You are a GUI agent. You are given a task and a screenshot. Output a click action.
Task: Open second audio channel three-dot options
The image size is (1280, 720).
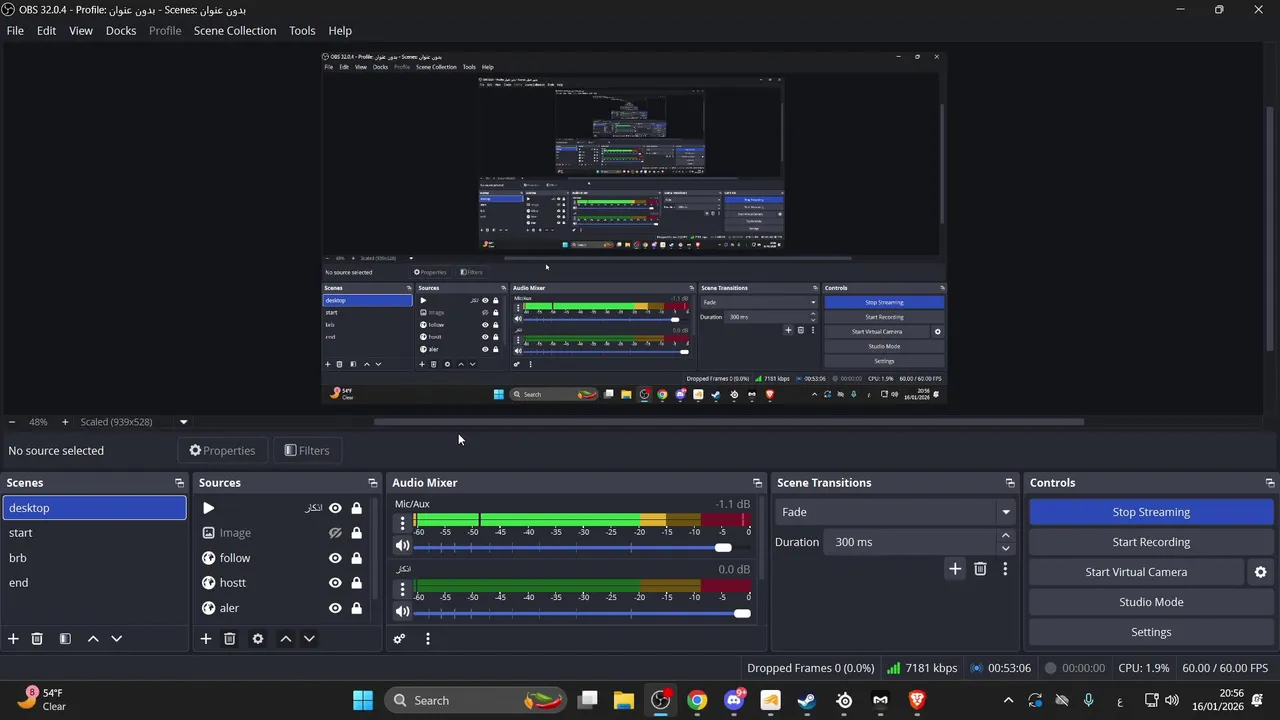click(x=403, y=589)
